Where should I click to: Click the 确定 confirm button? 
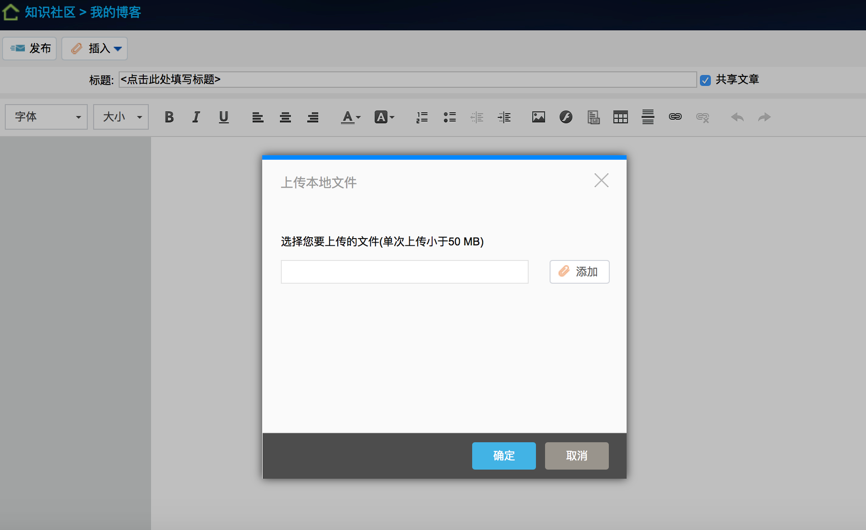(504, 456)
